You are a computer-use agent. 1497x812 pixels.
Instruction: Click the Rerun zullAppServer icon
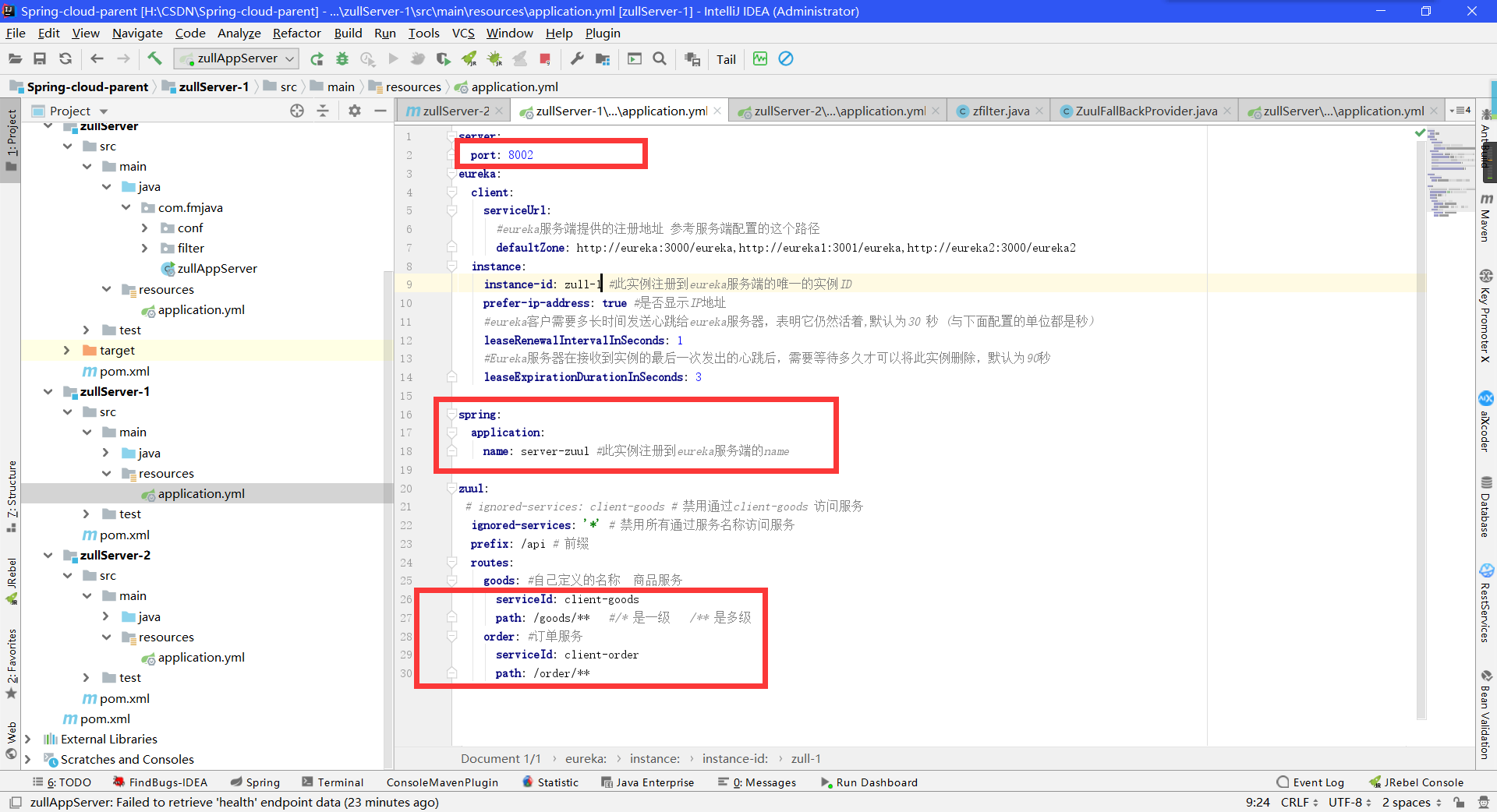coord(317,58)
